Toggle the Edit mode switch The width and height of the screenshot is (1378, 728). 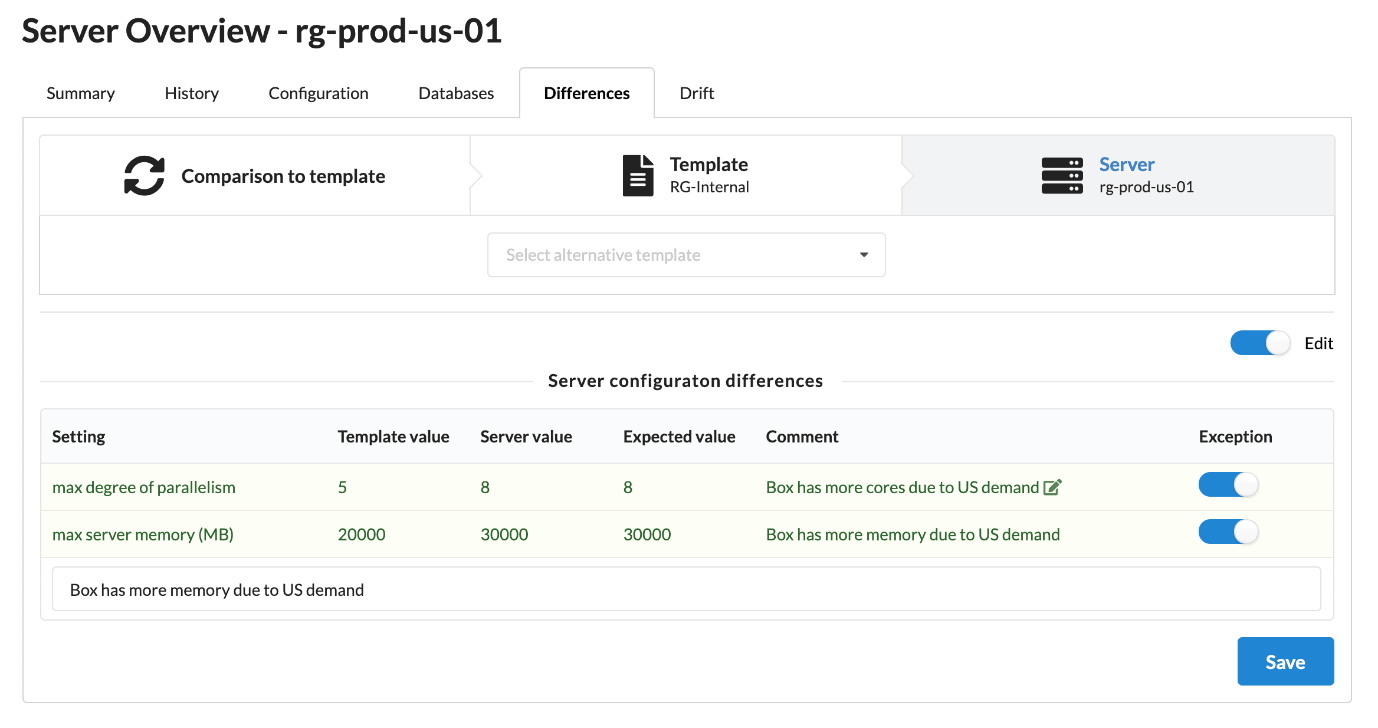(1260, 343)
